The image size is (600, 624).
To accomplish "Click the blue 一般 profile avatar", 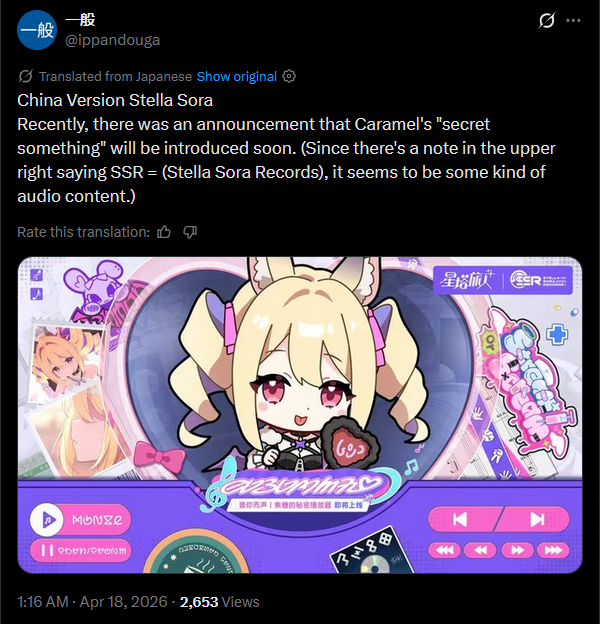I will click(37, 30).
